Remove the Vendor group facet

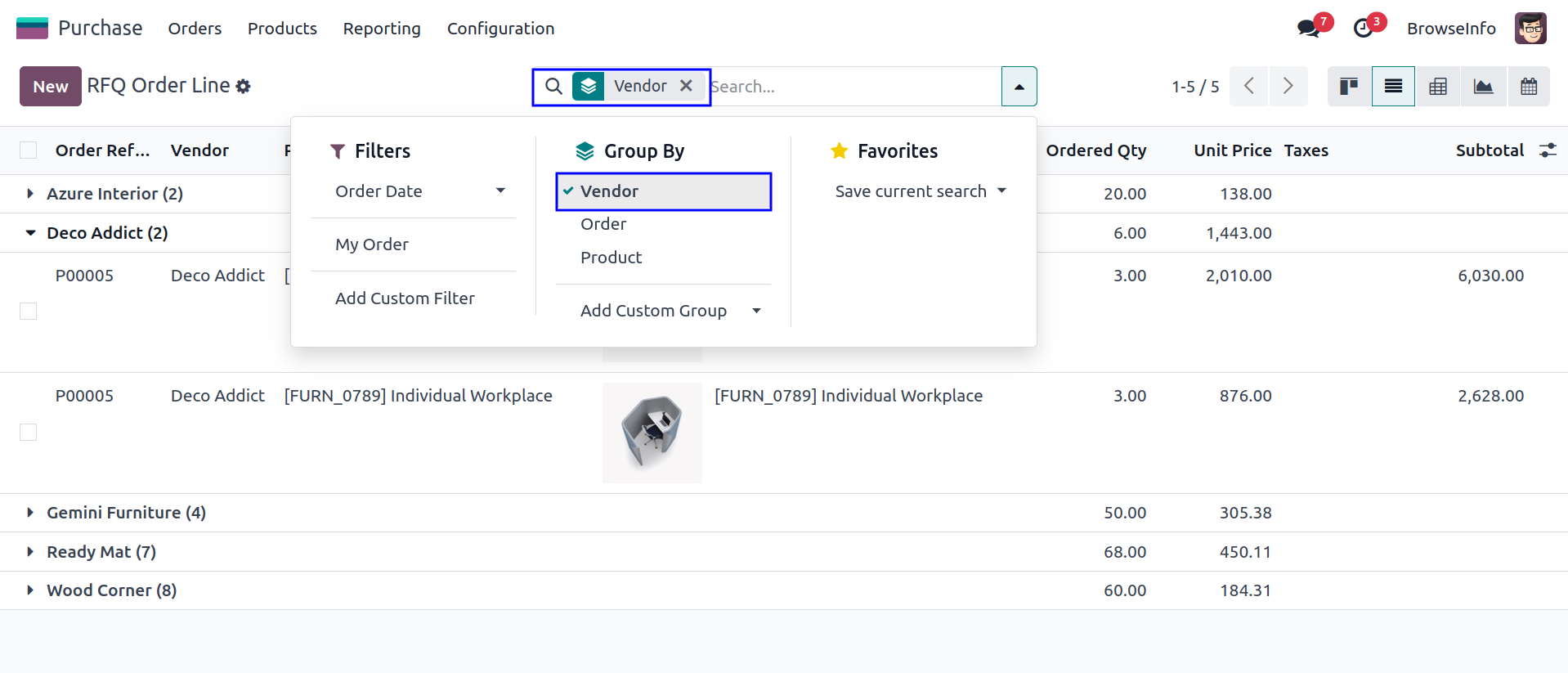pyautogui.click(x=687, y=86)
